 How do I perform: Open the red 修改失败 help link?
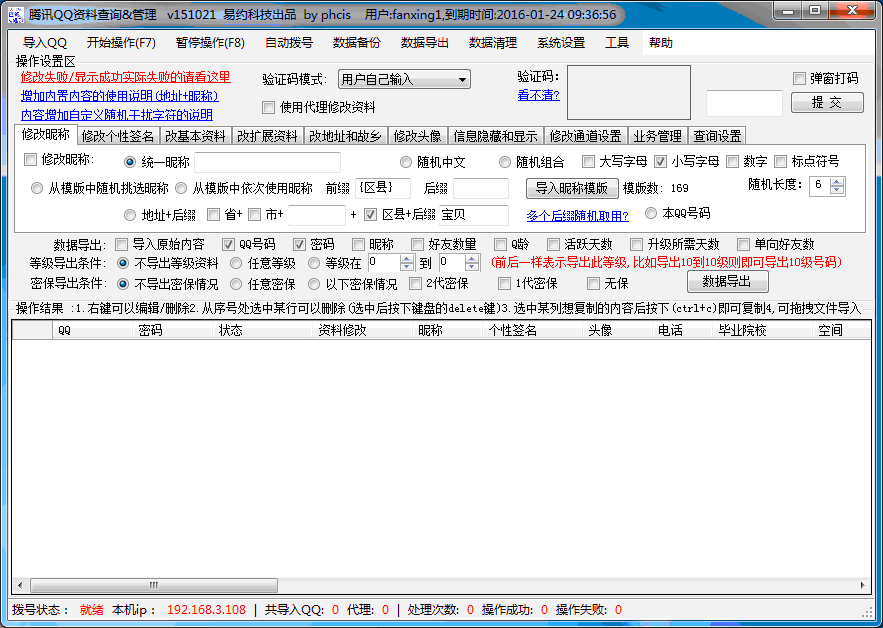pyautogui.click(x=126, y=77)
